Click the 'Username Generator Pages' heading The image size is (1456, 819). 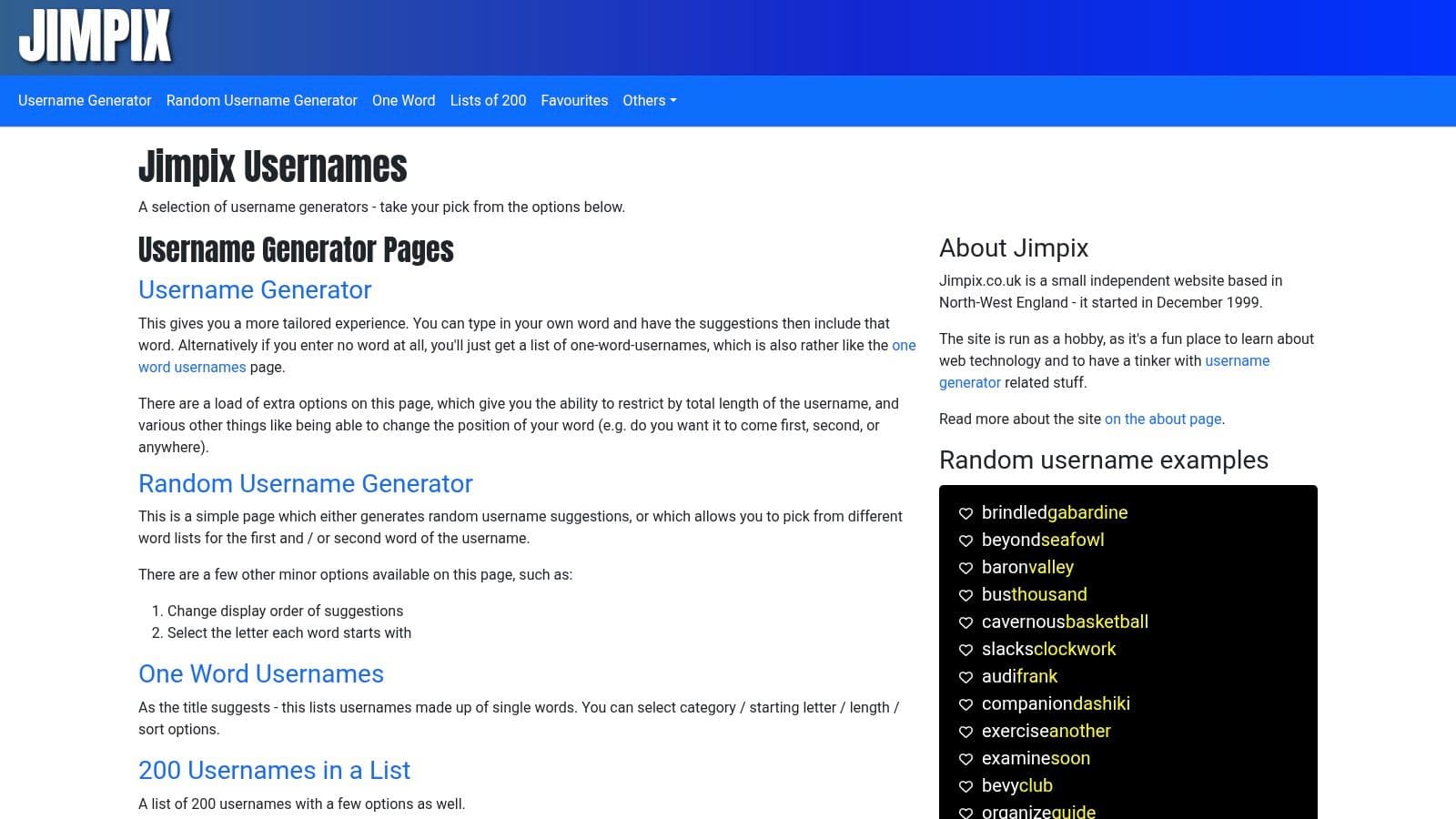click(x=296, y=249)
